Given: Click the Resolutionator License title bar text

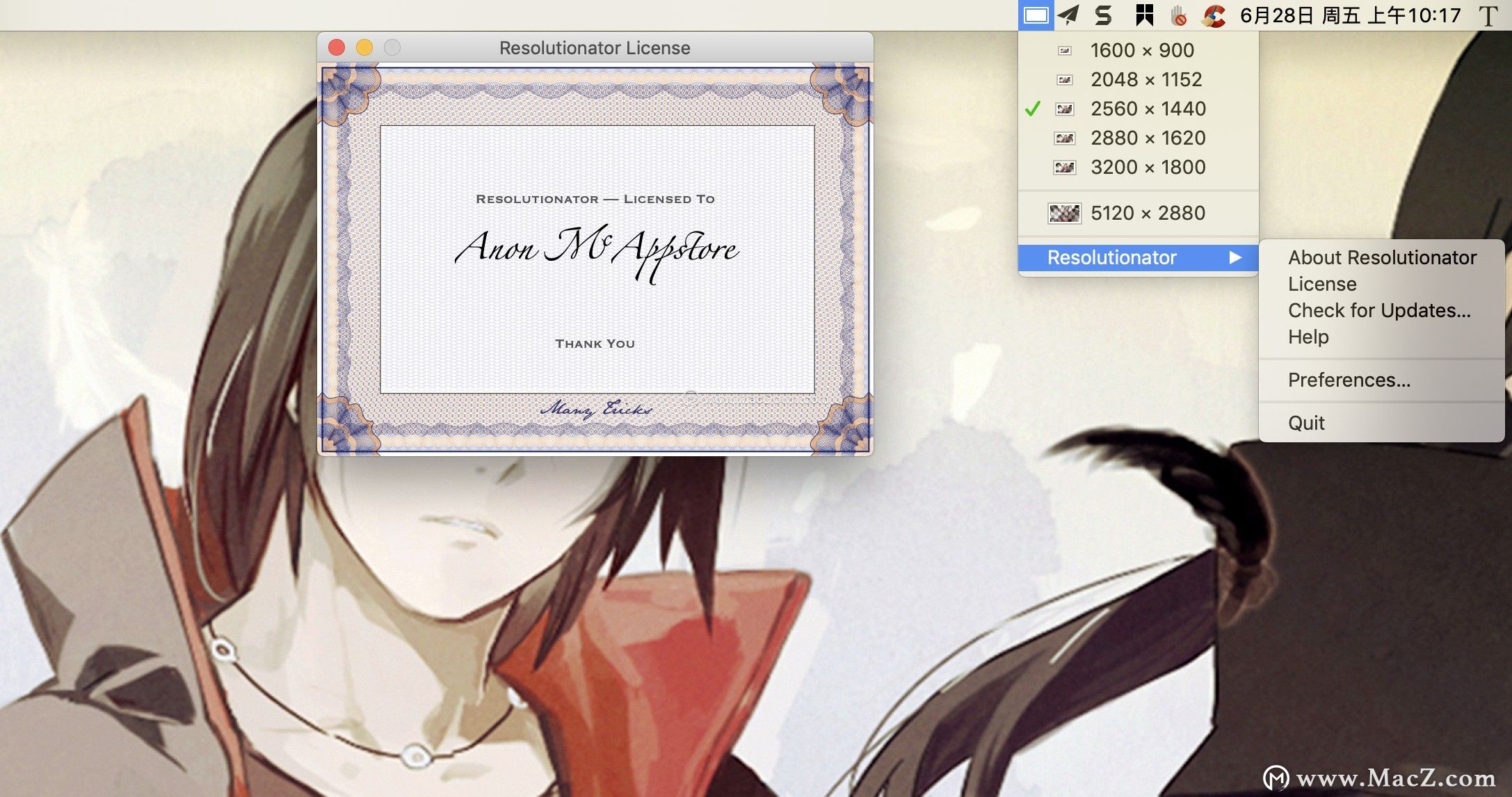Looking at the screenshot, I should (x=595, y=48).
